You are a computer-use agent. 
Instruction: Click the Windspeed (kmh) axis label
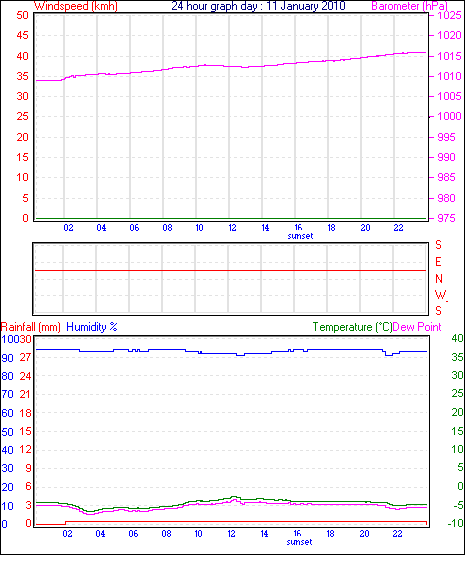(76, 6)
